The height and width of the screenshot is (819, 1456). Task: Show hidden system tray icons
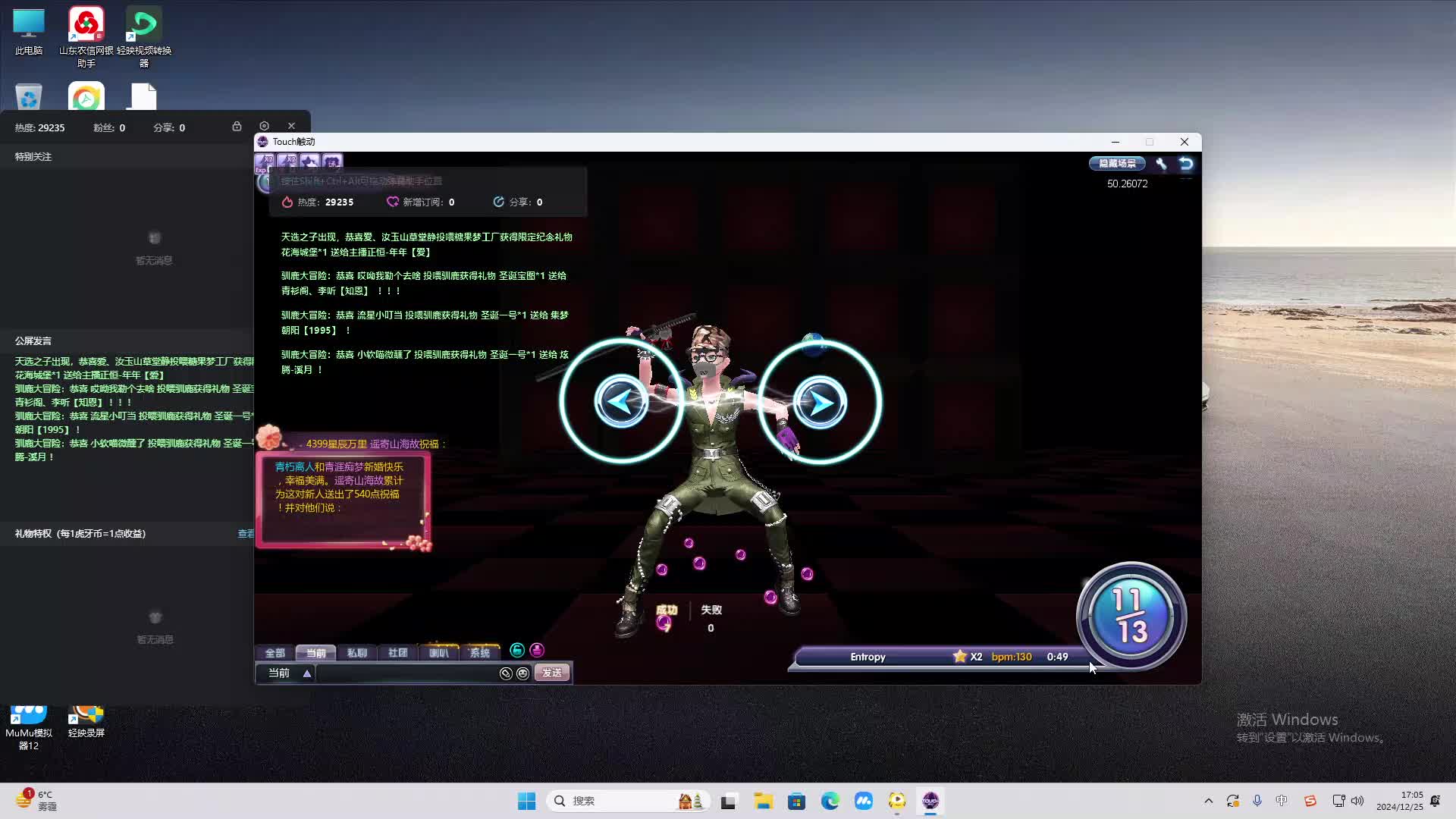click(1208, 801)
